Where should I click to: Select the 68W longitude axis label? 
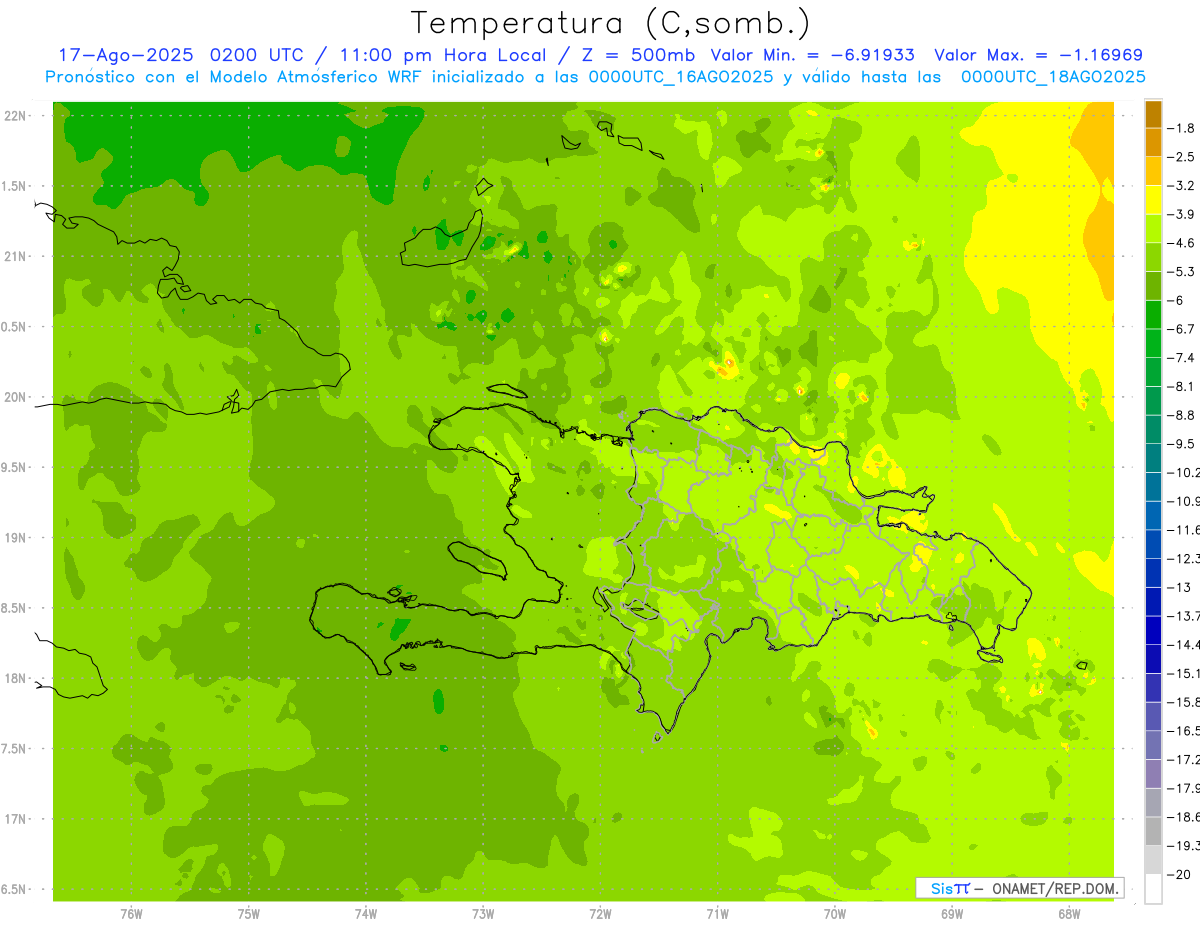(1069, 913)
